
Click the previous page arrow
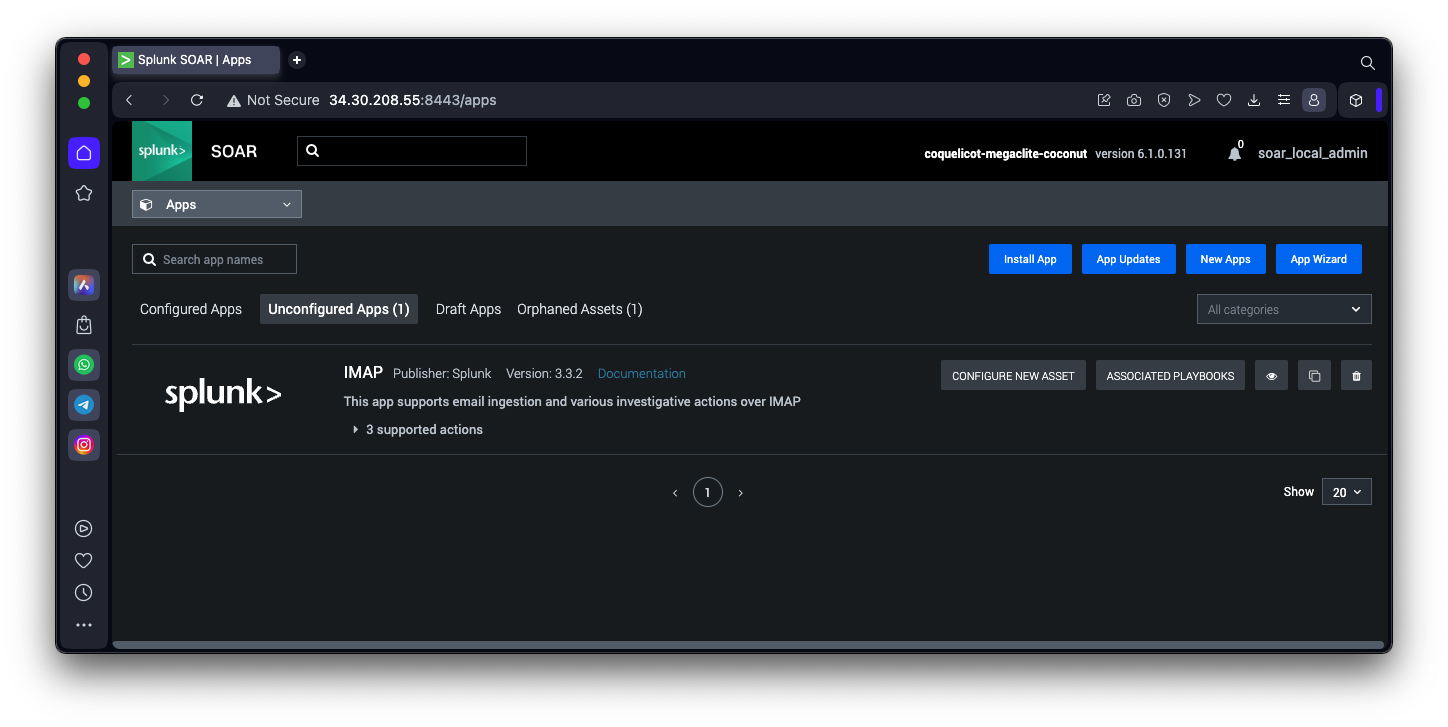675,493
